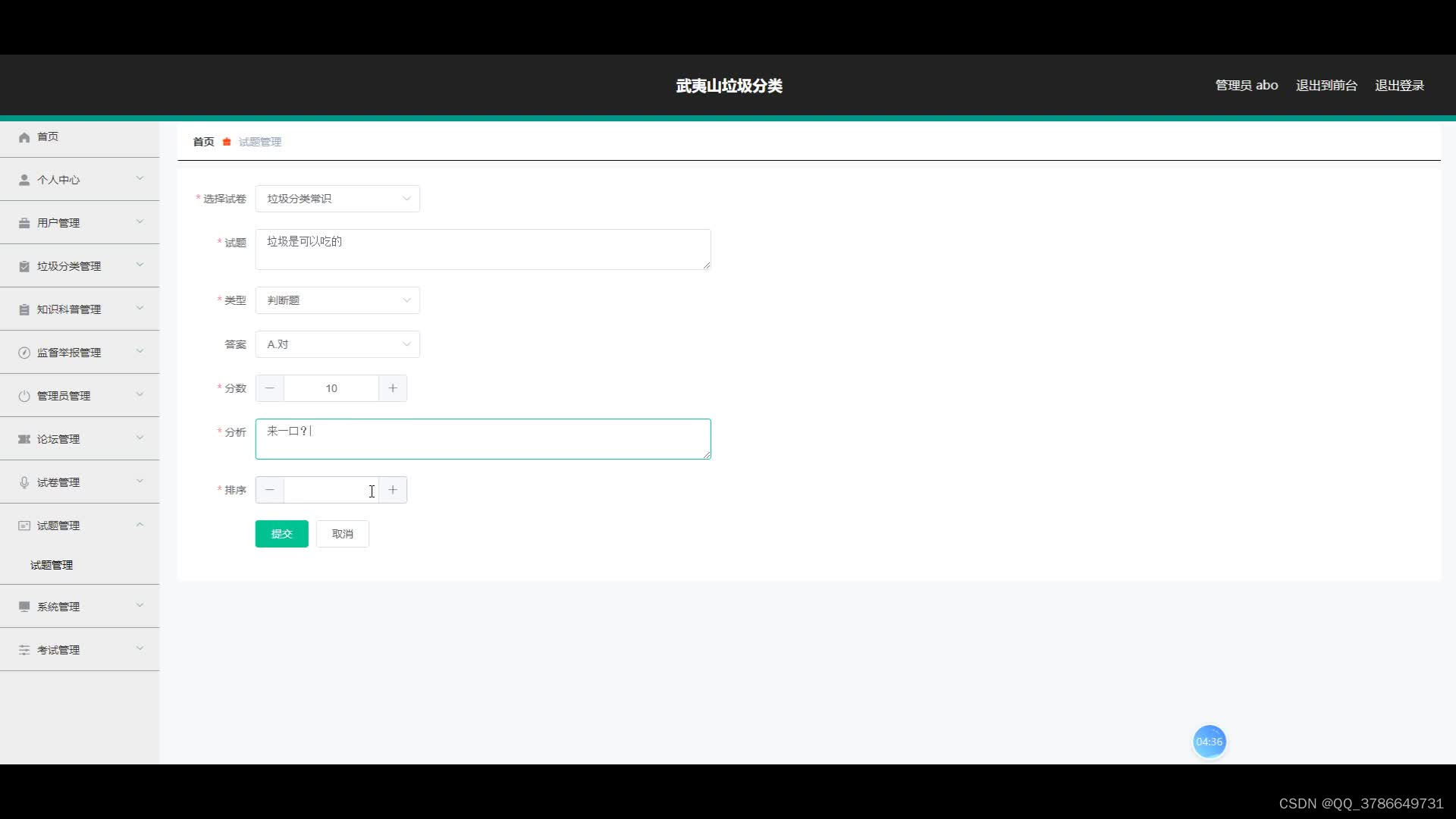Open the 类型 dropdown showing 判断题
The height and width of the screenshot is (819, 1456).
coord(337,300)
